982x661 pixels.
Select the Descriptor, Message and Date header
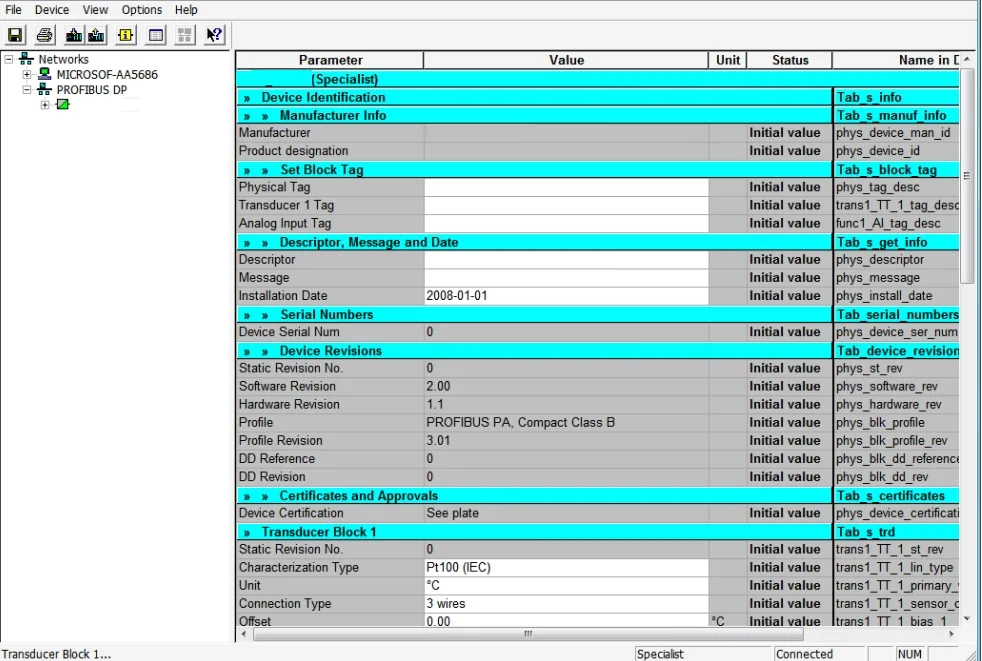[x=534, y=242]
